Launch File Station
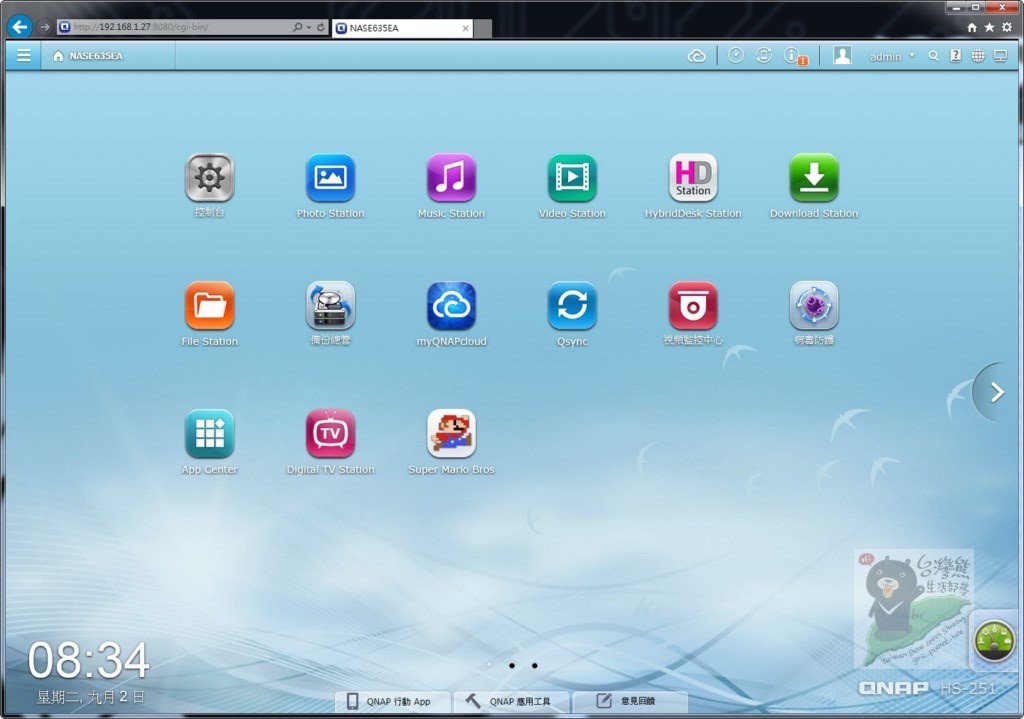Viewport: 1024px width, 719px height. (x=209, y=306)
